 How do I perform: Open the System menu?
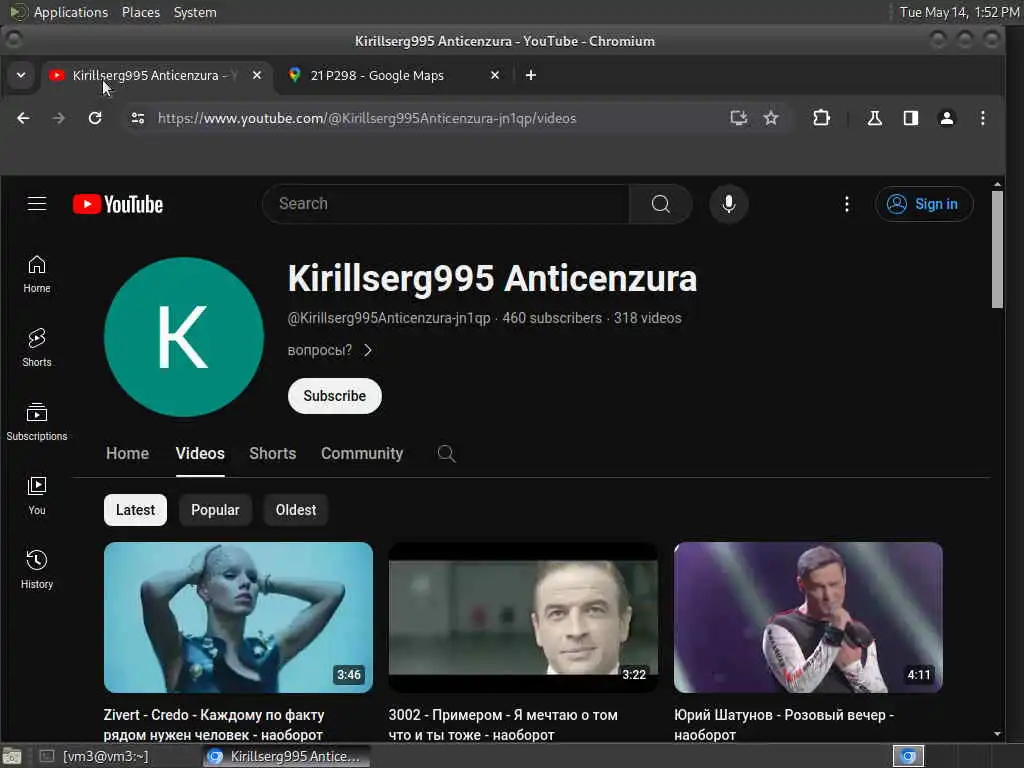(x=195, y=12)
